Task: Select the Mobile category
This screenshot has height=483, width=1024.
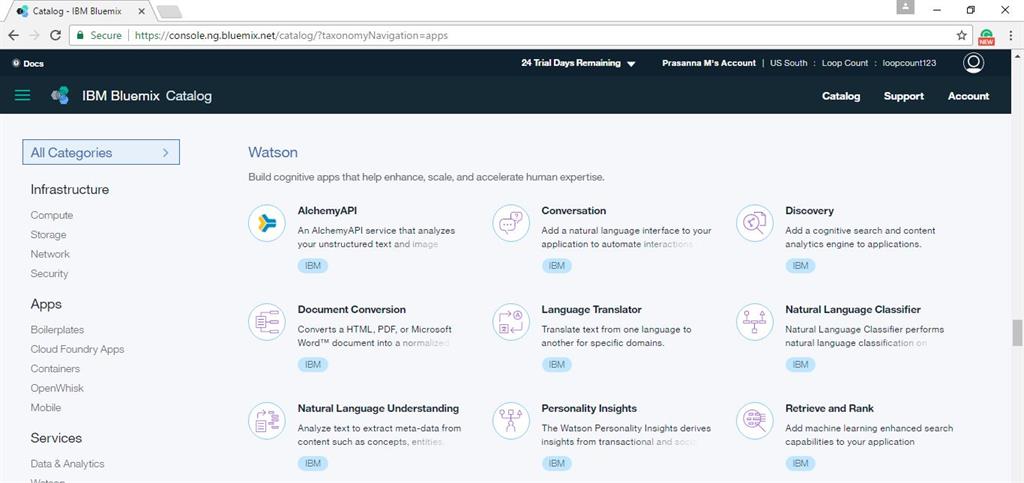Action: point(46,407)
